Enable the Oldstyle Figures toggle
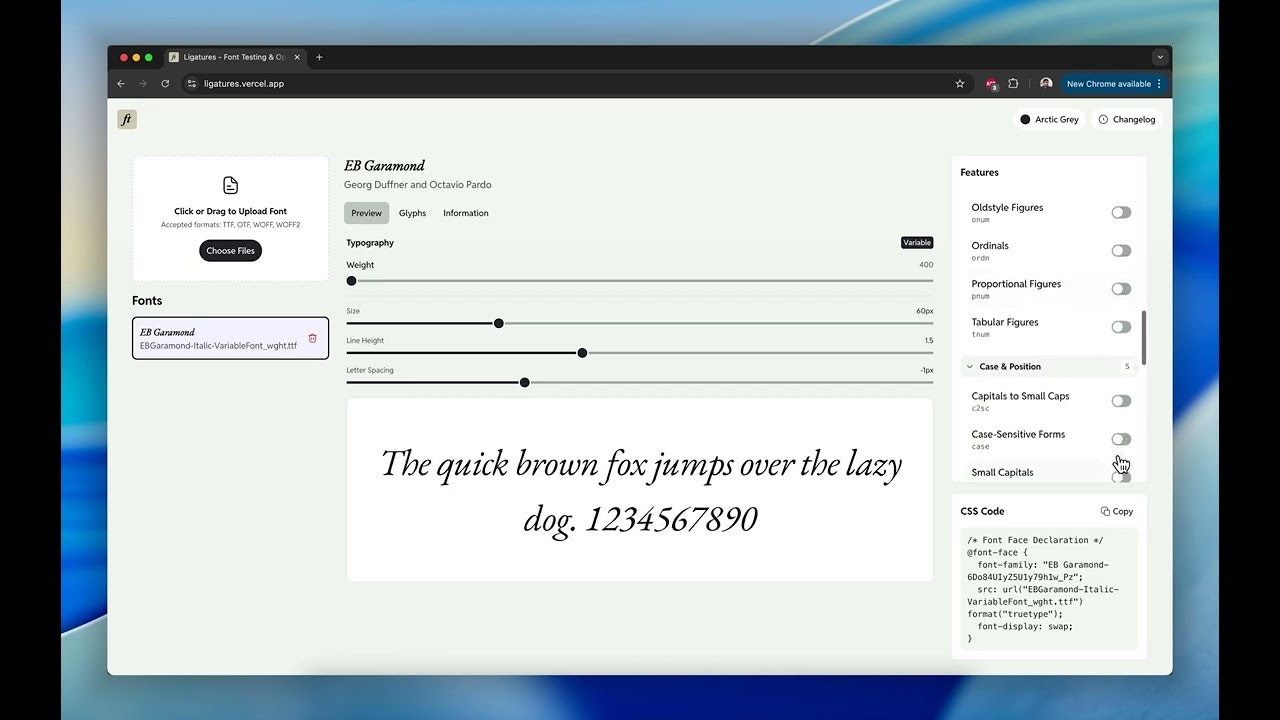 (x=1121, y=212)
